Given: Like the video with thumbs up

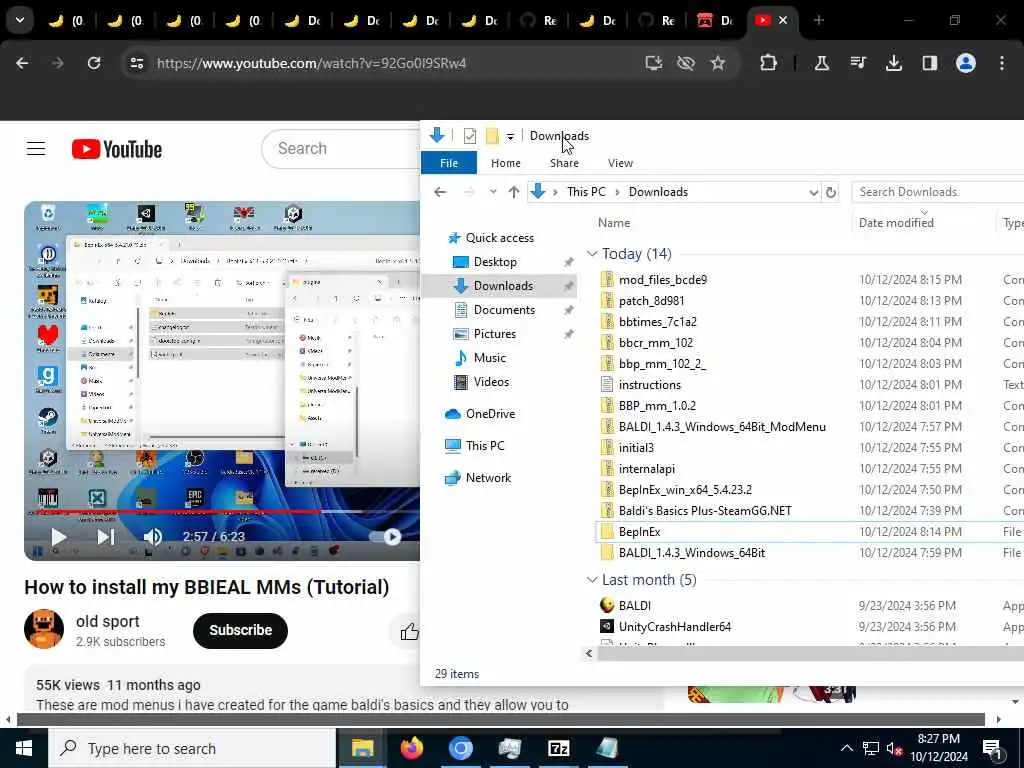Looking at the screenshot, I should coord(409,632).
